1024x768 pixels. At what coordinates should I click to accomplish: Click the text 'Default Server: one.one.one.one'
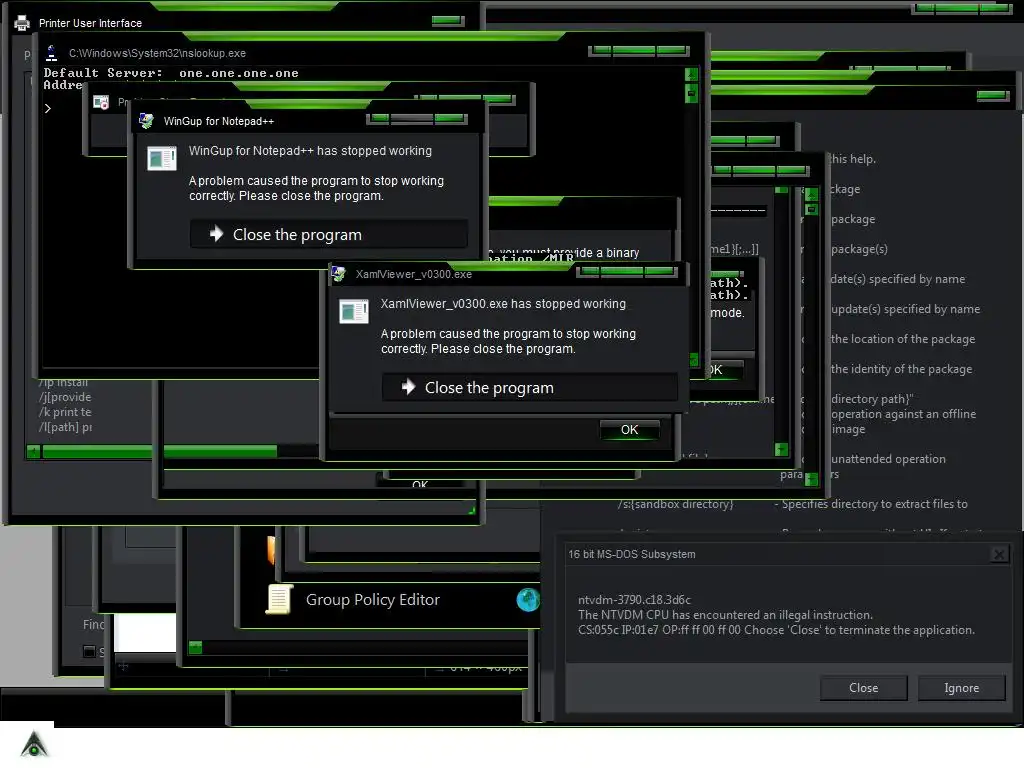[x=171, y=73]
